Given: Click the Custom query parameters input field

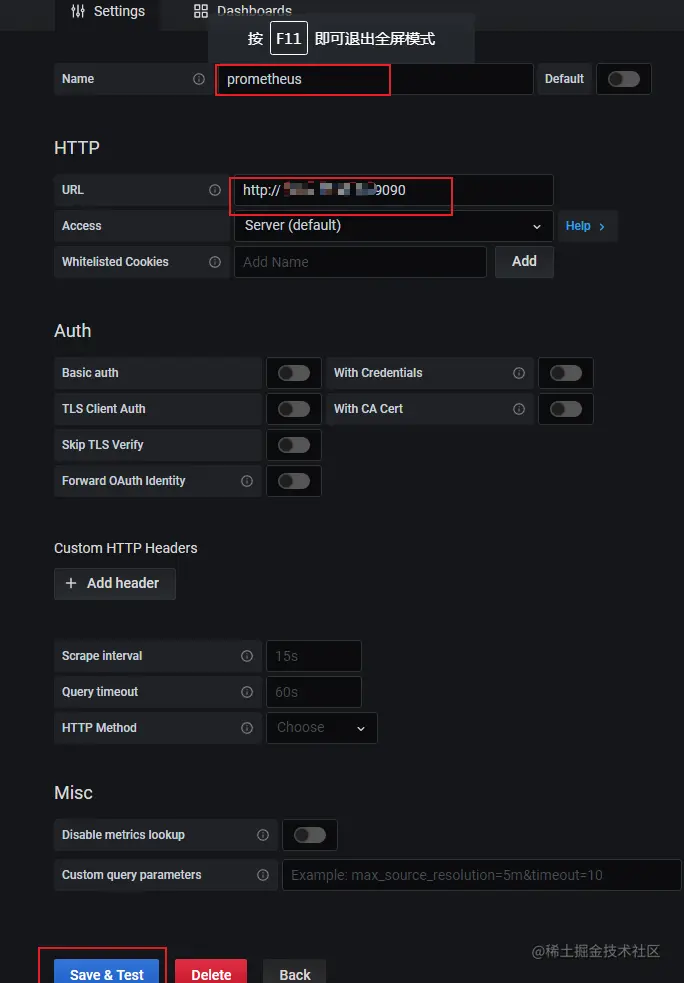Looking at the screenshot, I should pyautogui.click(x=481, y=875).
